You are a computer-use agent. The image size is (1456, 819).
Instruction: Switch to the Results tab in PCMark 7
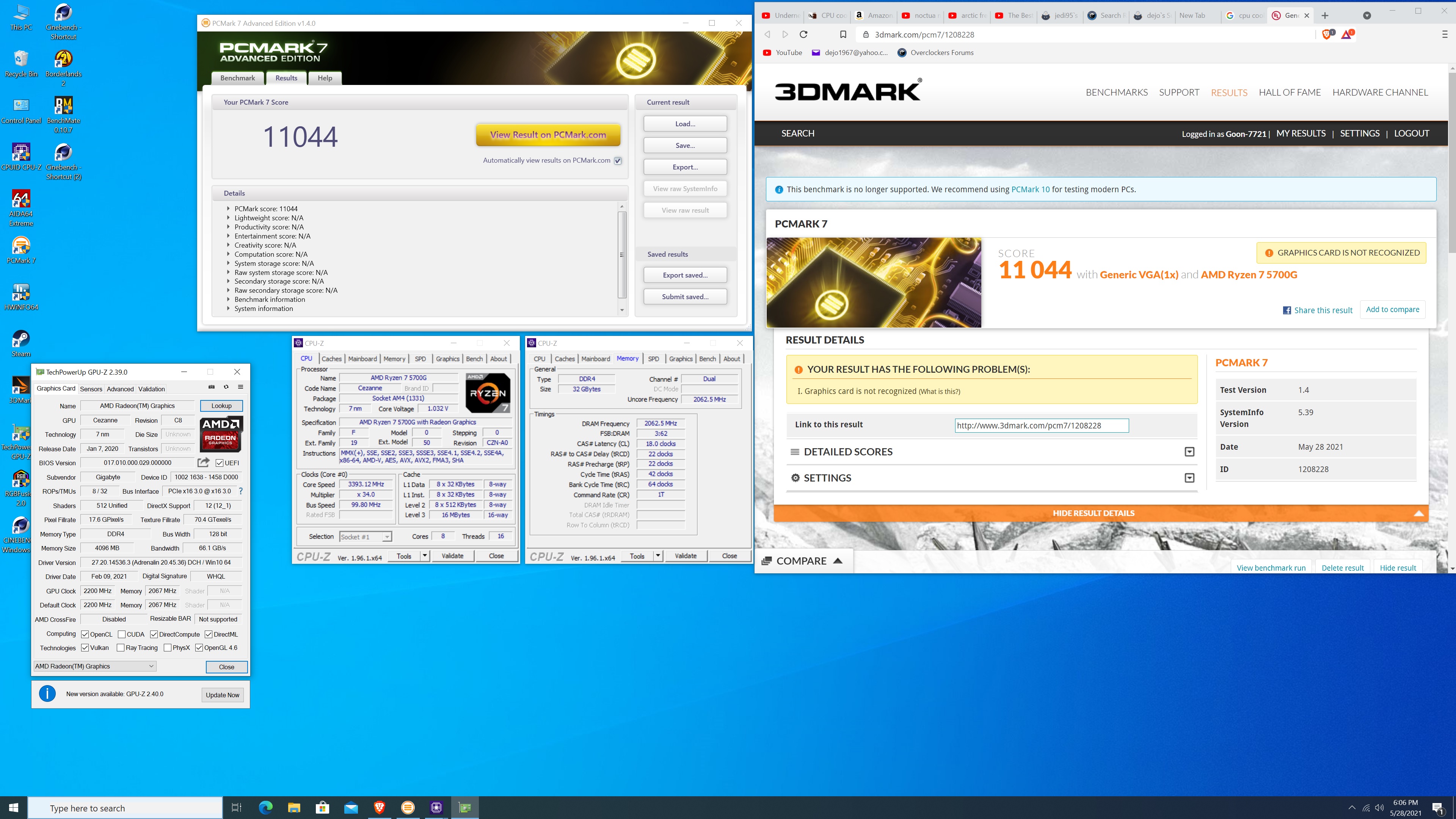[x=286, y=78]
